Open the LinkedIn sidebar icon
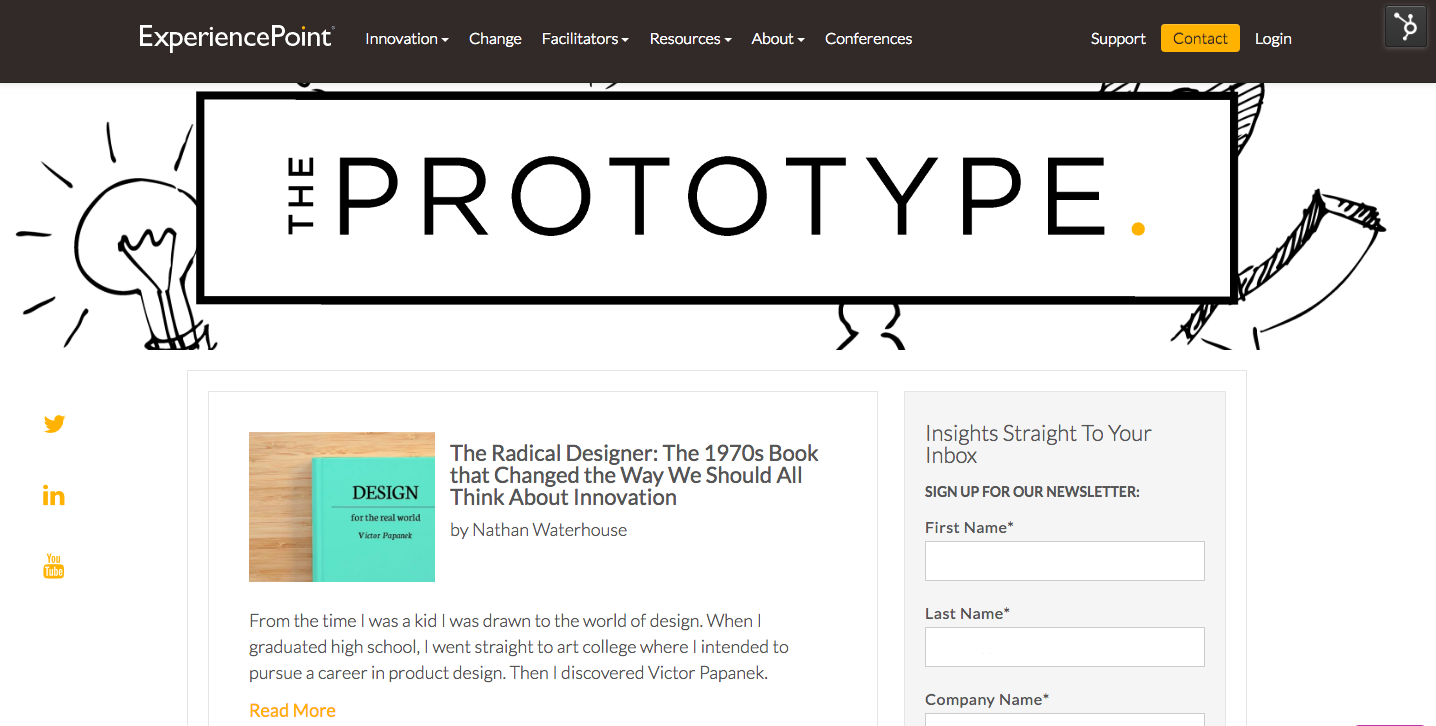 point(54,495)
